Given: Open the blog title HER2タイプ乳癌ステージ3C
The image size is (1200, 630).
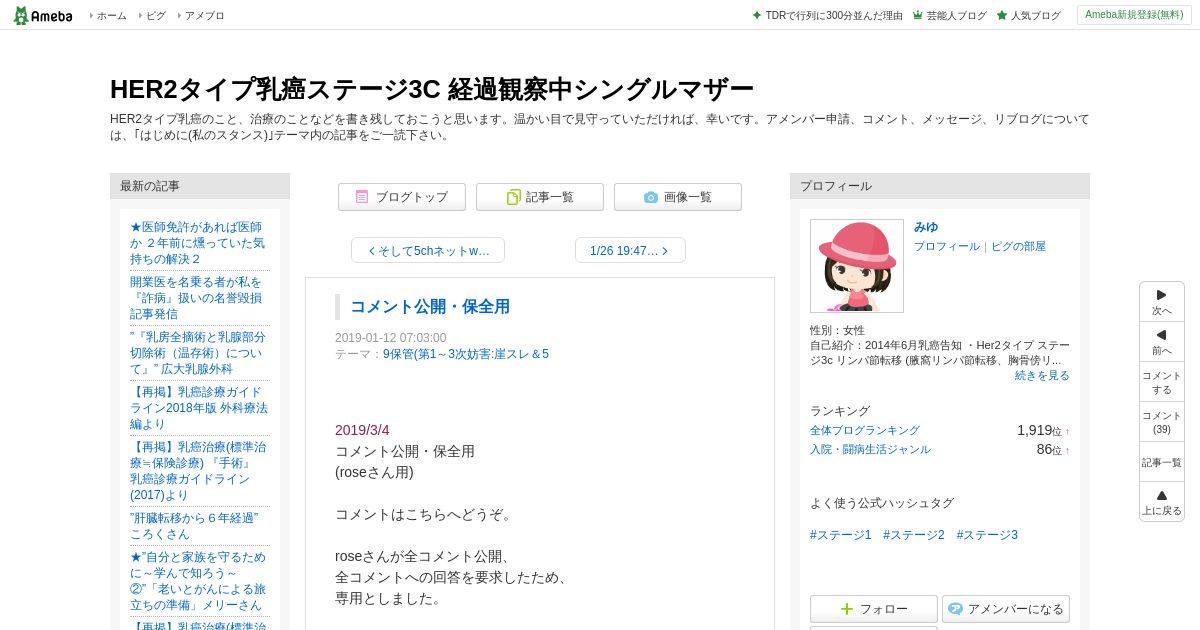Looking at the screenshot, I should coord(431,89).
